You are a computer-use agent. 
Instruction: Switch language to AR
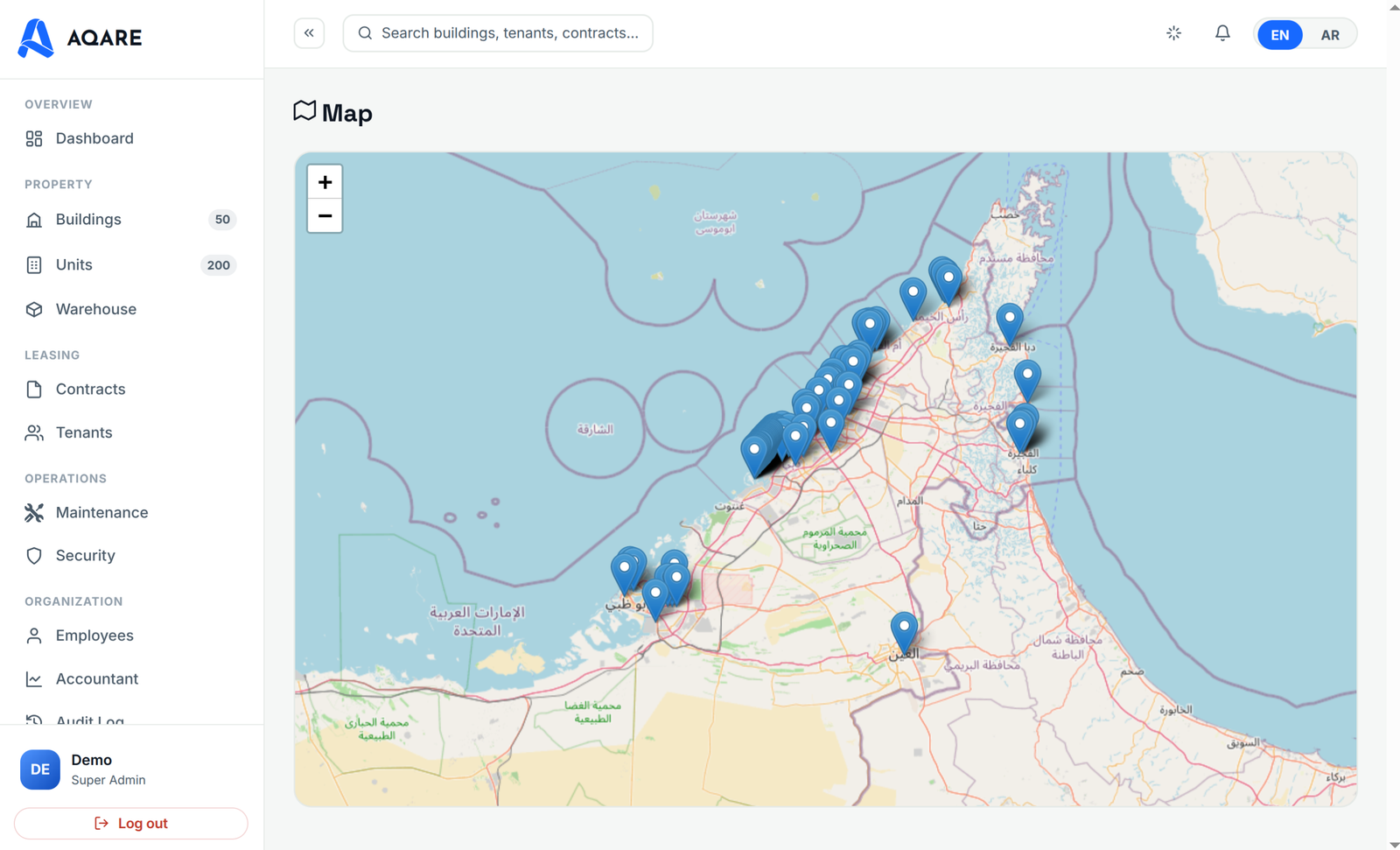click(1329, 35)
